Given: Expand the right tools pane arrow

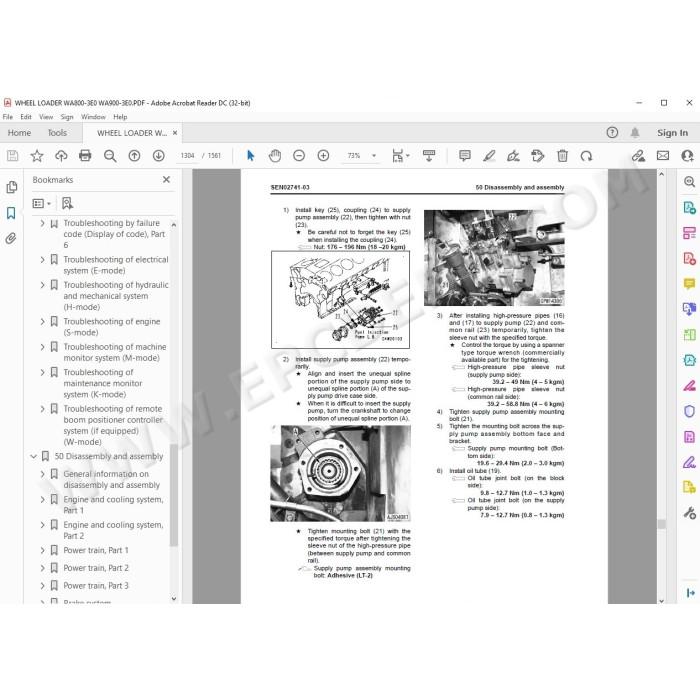Looking at the screenshot, I should tap(690, 592).
